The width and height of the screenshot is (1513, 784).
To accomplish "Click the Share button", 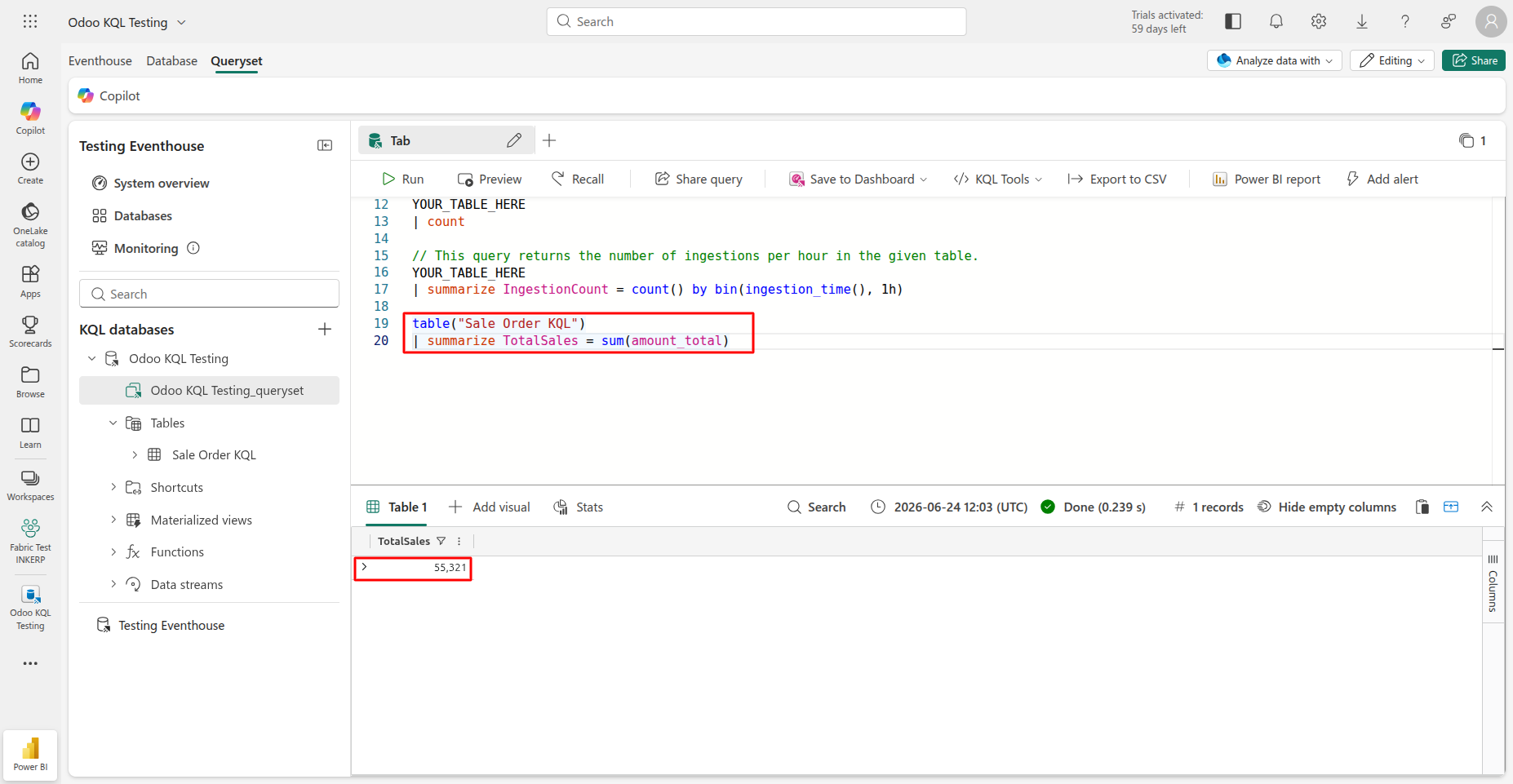I will (1474, 60).
